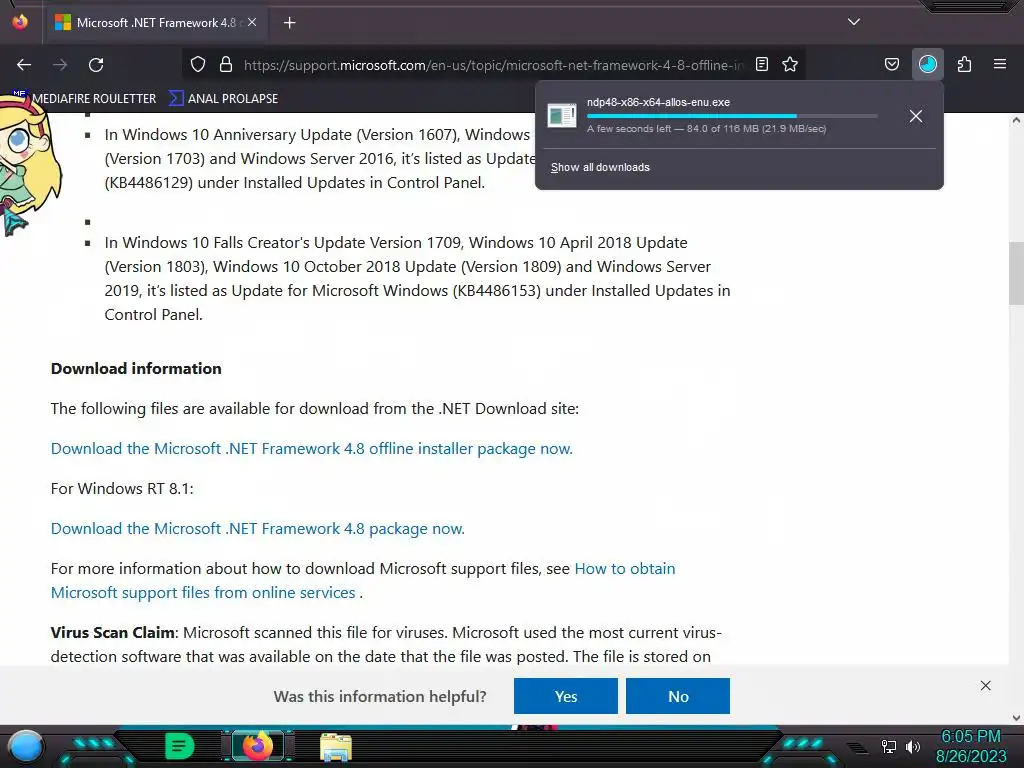Open the downloads progress toolbar icon

point(927,65)
